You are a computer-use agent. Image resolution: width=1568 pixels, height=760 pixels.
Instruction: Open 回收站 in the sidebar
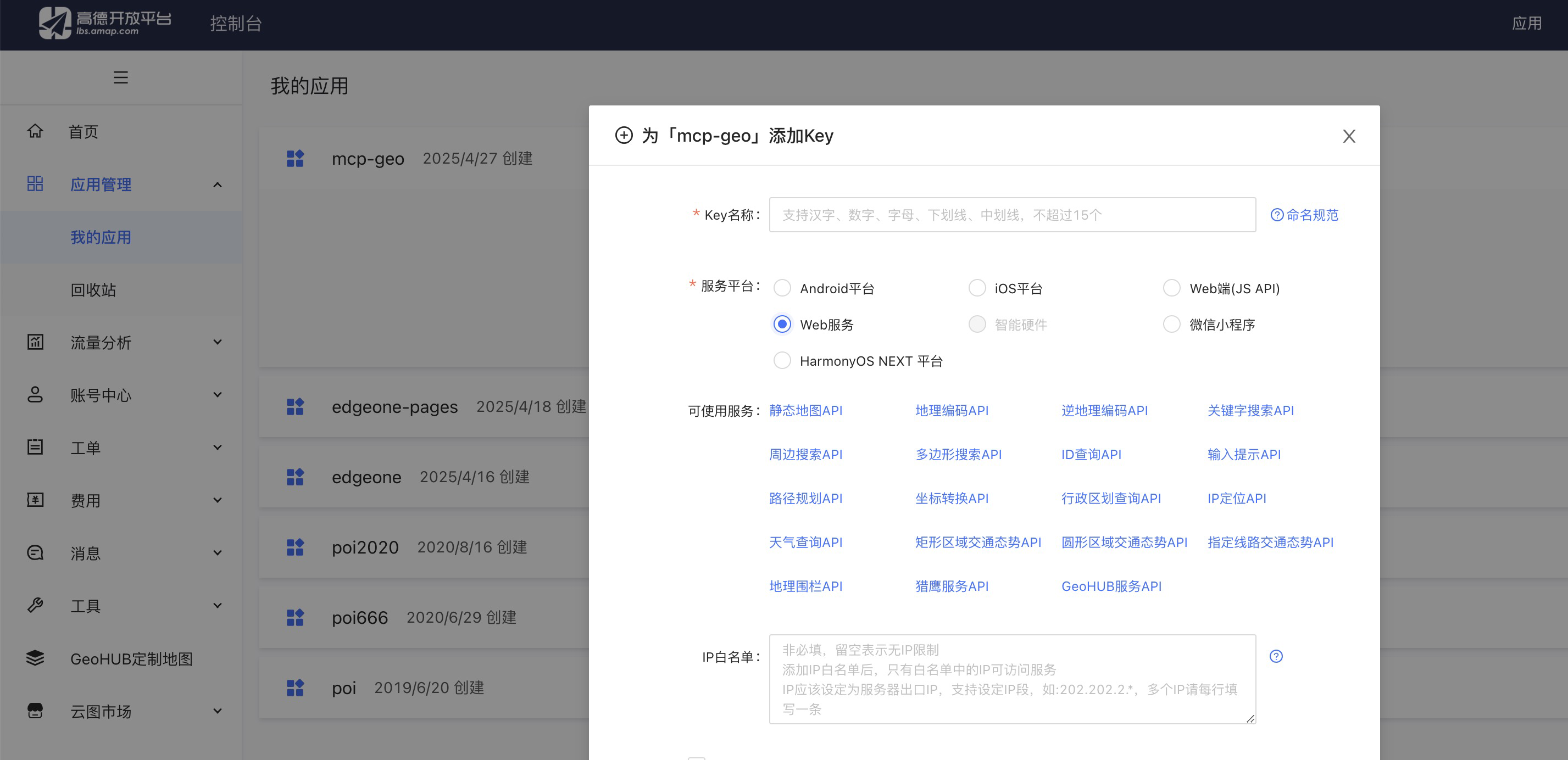[93, 289]
